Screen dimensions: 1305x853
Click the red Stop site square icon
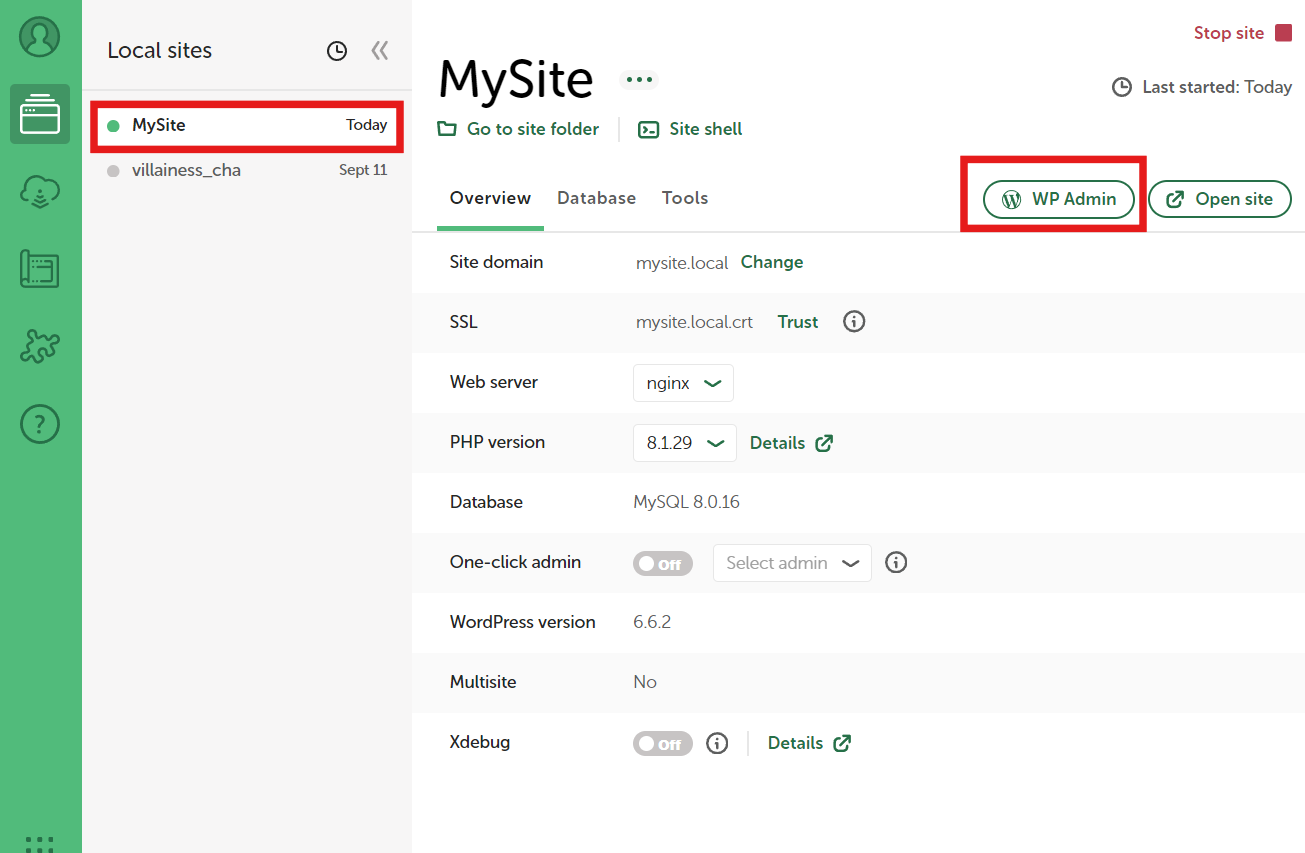pos(1284,33)
